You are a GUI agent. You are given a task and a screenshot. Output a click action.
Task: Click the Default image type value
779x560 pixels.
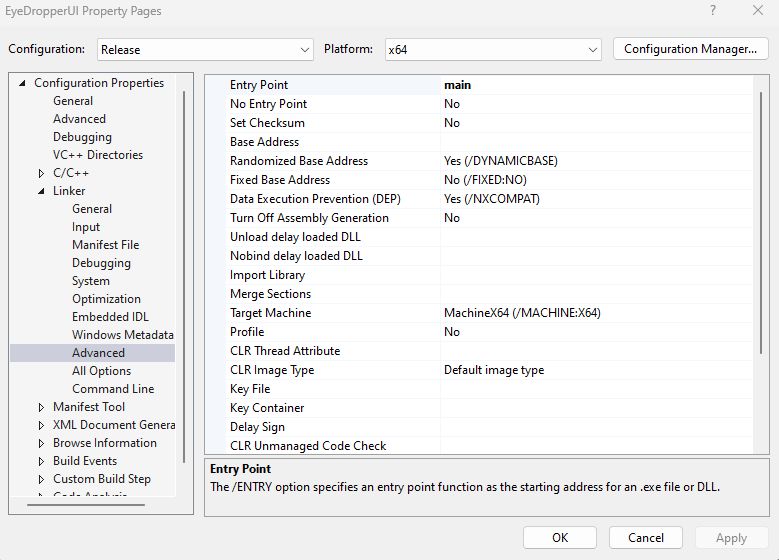click(494, 370)
